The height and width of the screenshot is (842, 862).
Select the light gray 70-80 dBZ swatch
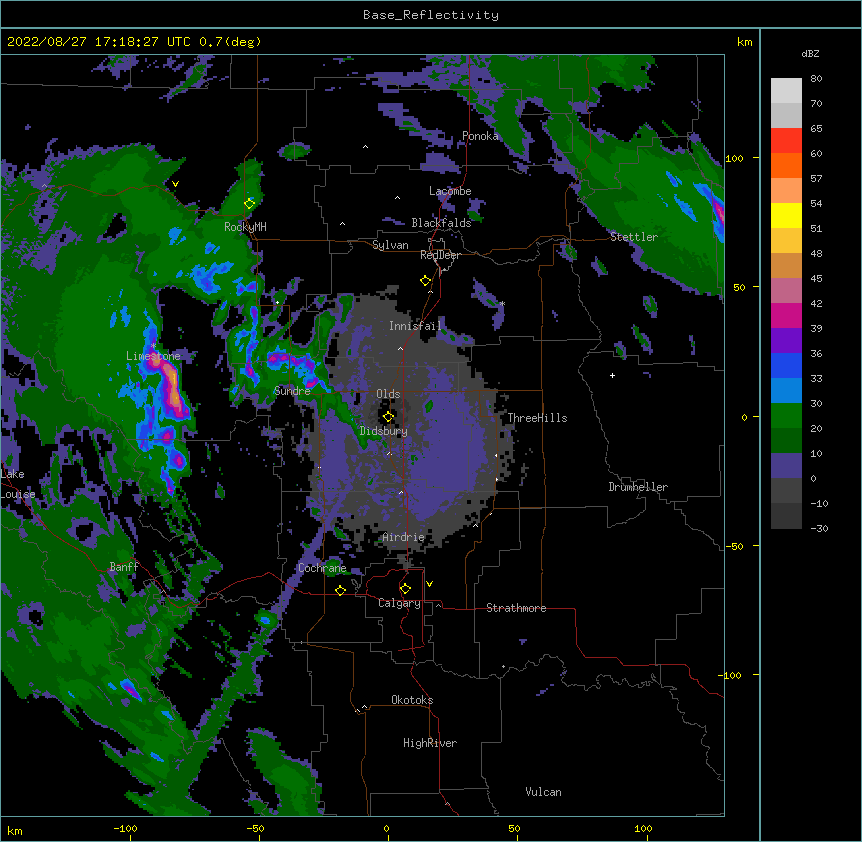click(x=786, y=91)
